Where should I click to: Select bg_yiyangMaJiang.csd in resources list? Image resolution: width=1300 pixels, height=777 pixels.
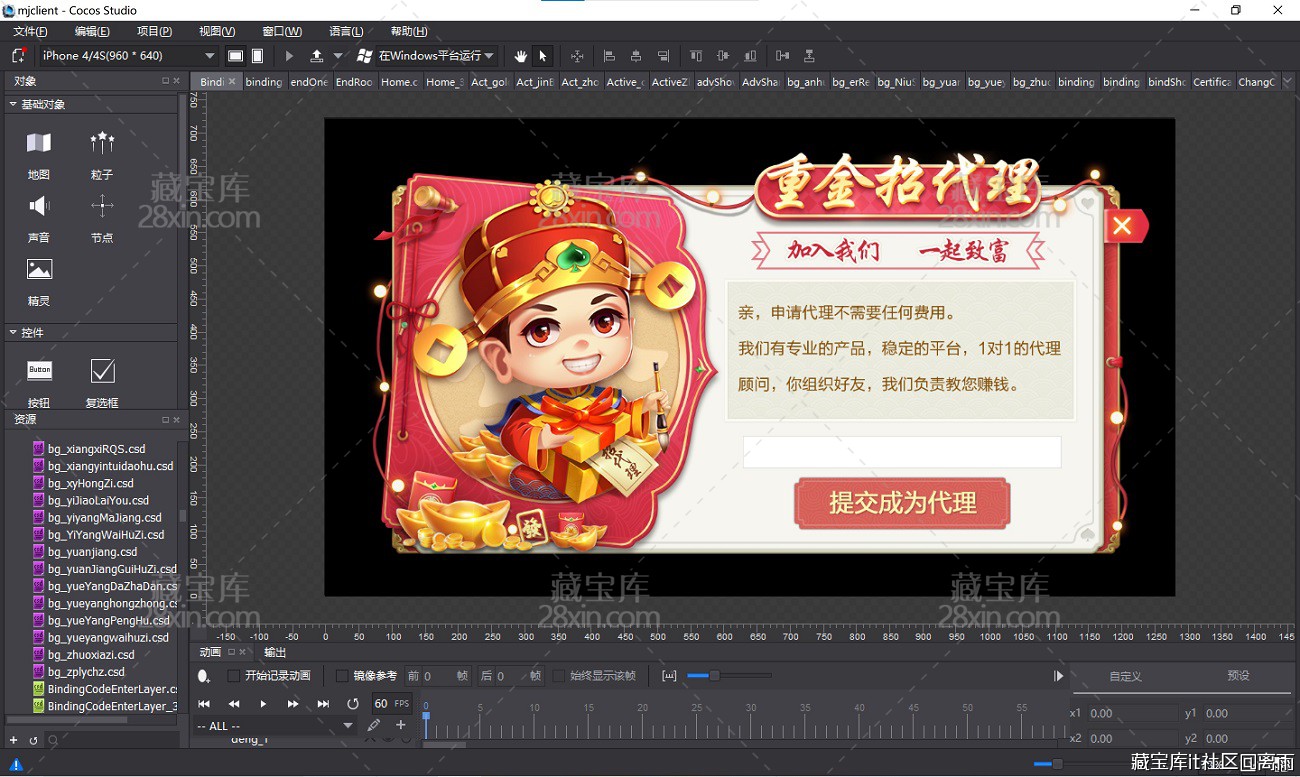click(x=104, y=518)
